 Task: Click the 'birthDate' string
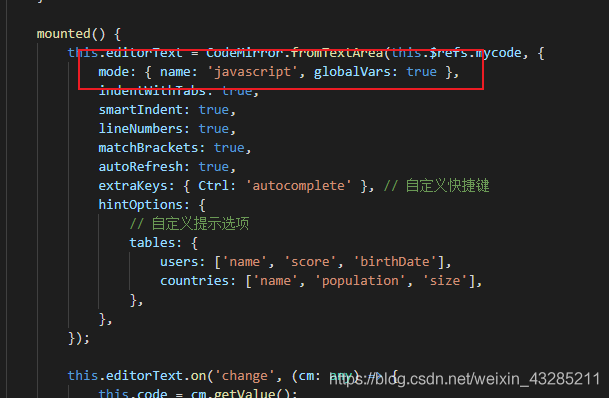point(395,262)
